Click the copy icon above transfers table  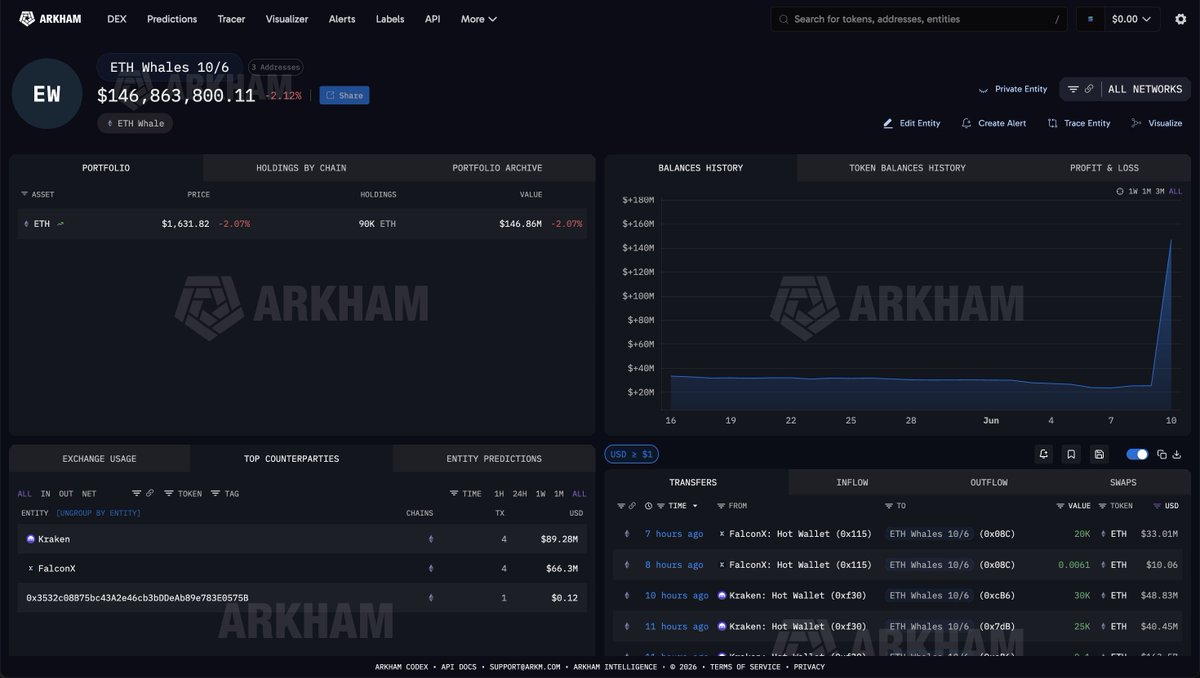point(1162,454)
